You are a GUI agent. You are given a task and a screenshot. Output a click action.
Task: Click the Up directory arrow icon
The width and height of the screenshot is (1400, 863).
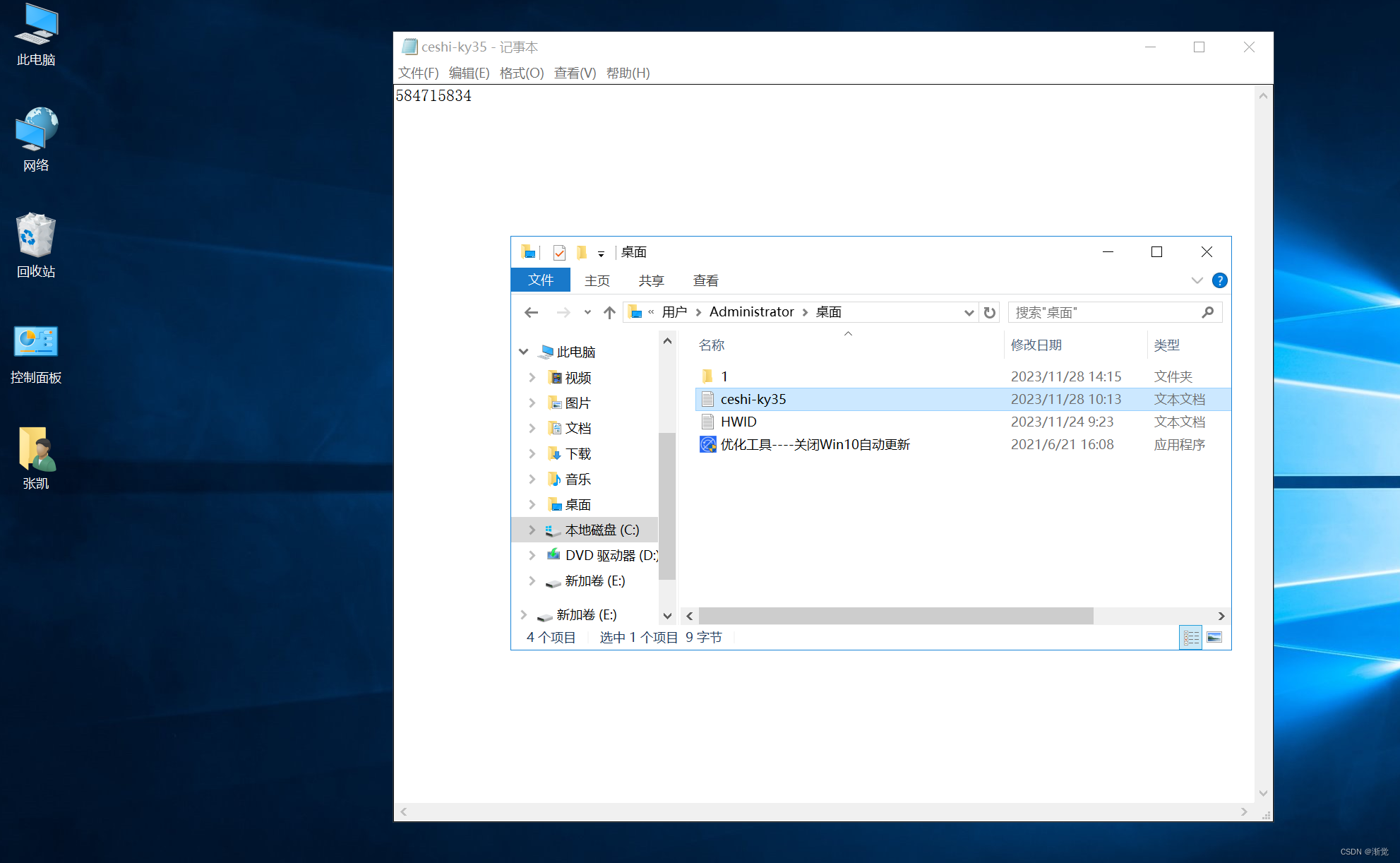pos(609,312)
